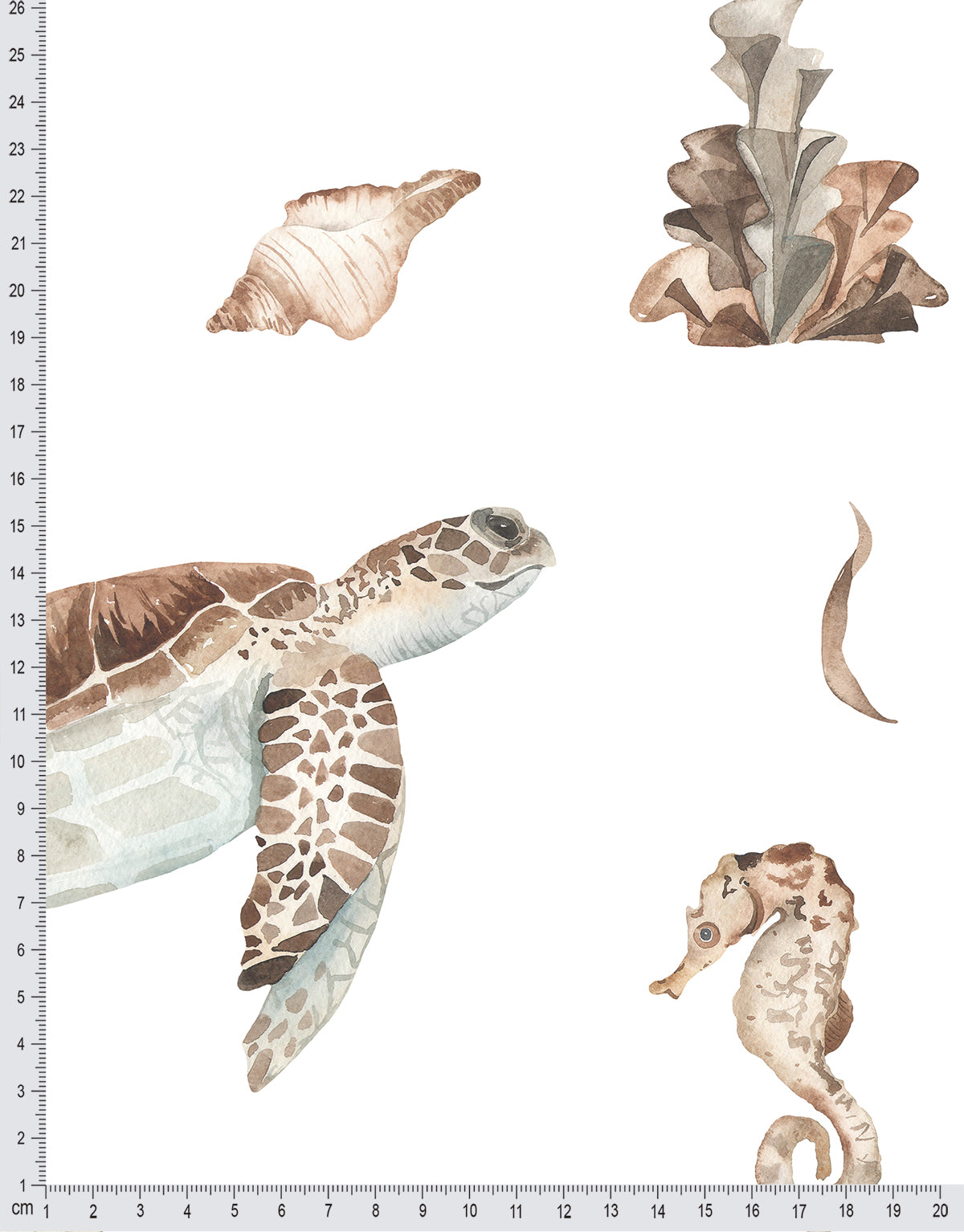
Task: Click the conch seashell illustration
Action: 343,254
